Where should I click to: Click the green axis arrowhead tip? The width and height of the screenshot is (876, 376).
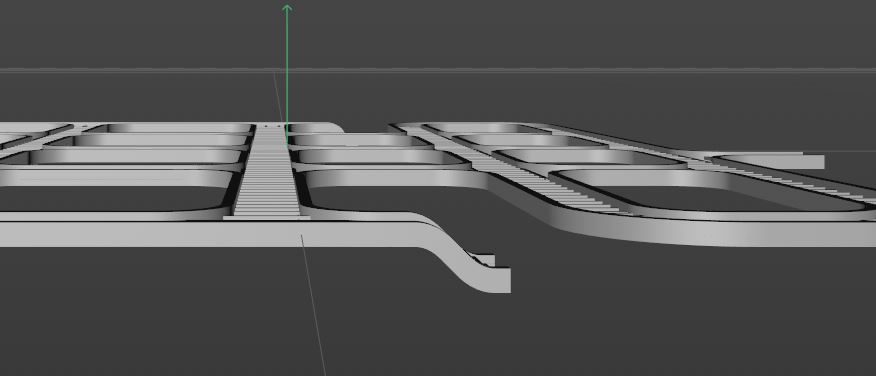tap(287, 8)
